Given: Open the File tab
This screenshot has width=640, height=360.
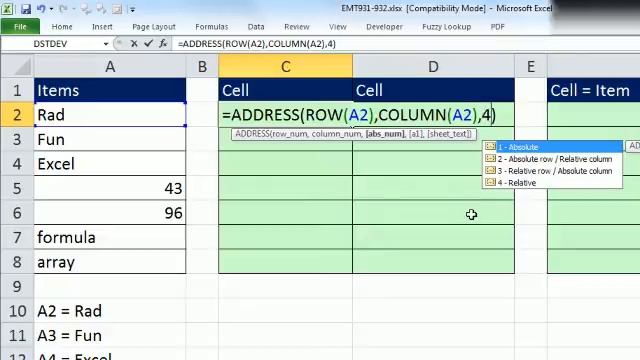Looking at the screenshot, I should click(20, 27).
